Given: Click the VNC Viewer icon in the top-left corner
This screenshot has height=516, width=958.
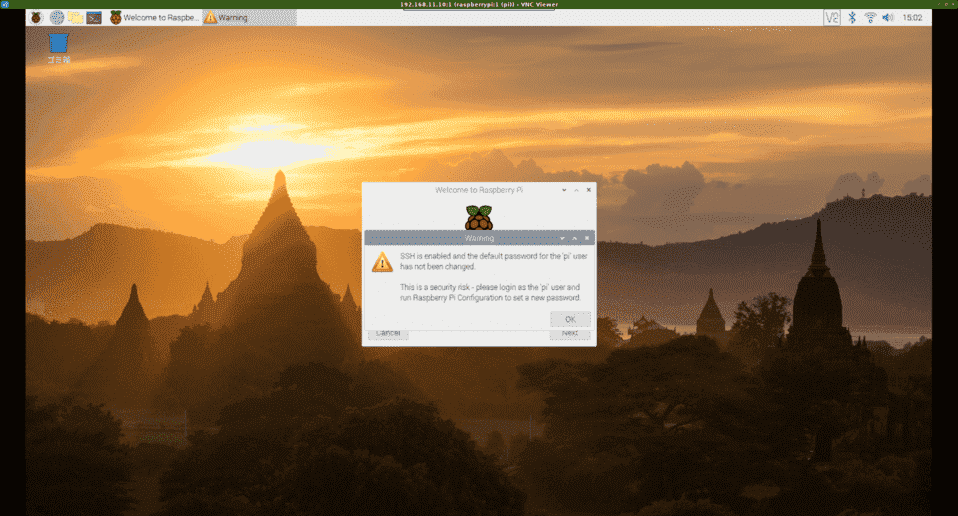Looking at the screenshot, I should point(5,4).
